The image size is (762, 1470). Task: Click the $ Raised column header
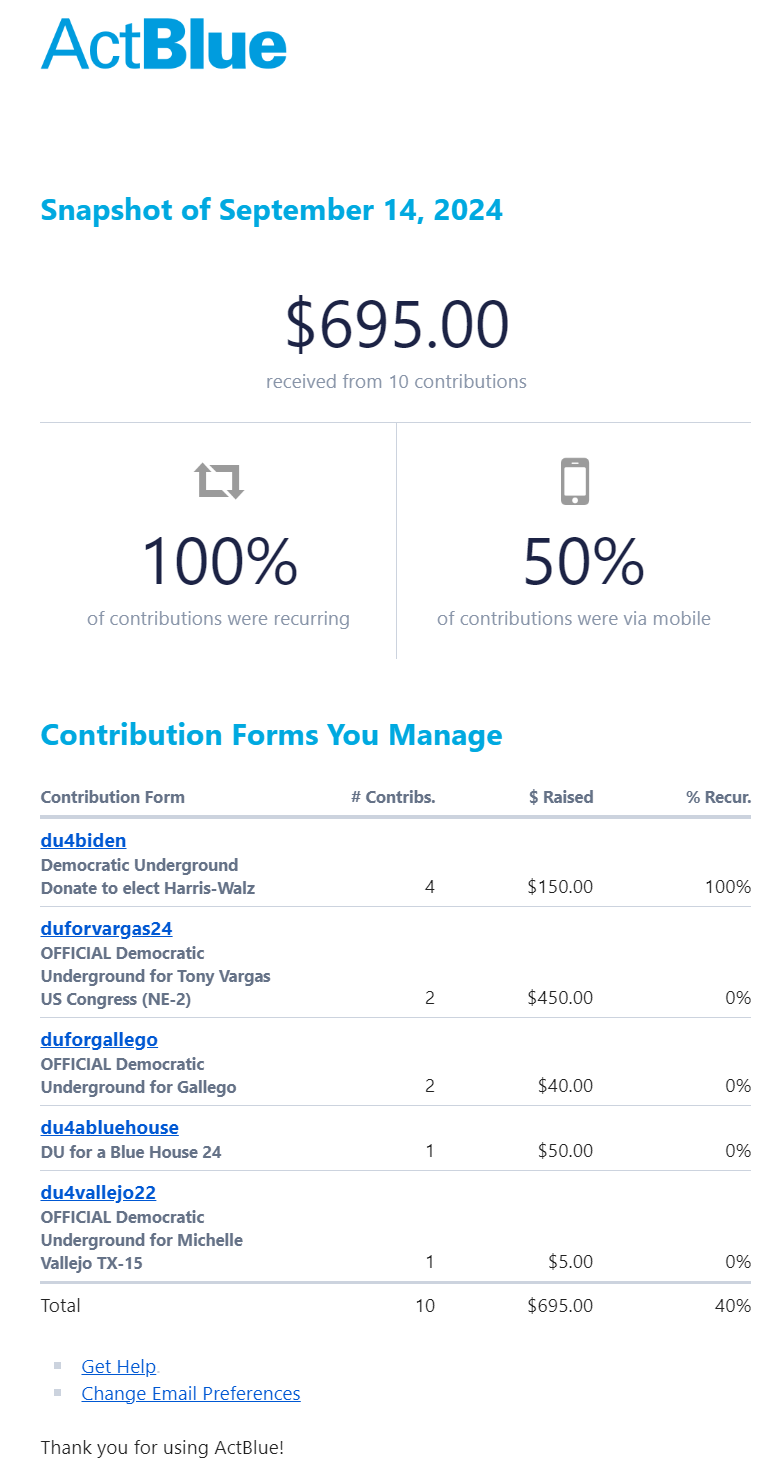pyautogui.click(x=562, y=797)
